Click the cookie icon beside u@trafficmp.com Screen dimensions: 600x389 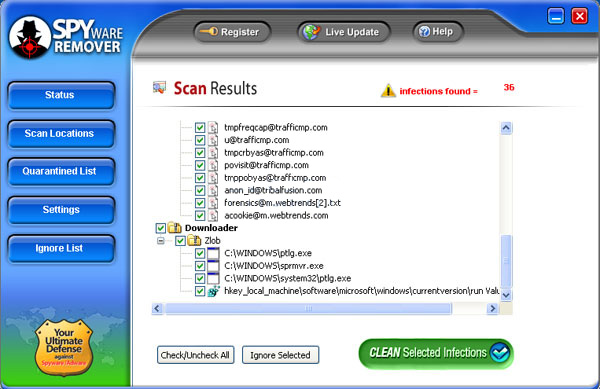(x=213, y=140)
